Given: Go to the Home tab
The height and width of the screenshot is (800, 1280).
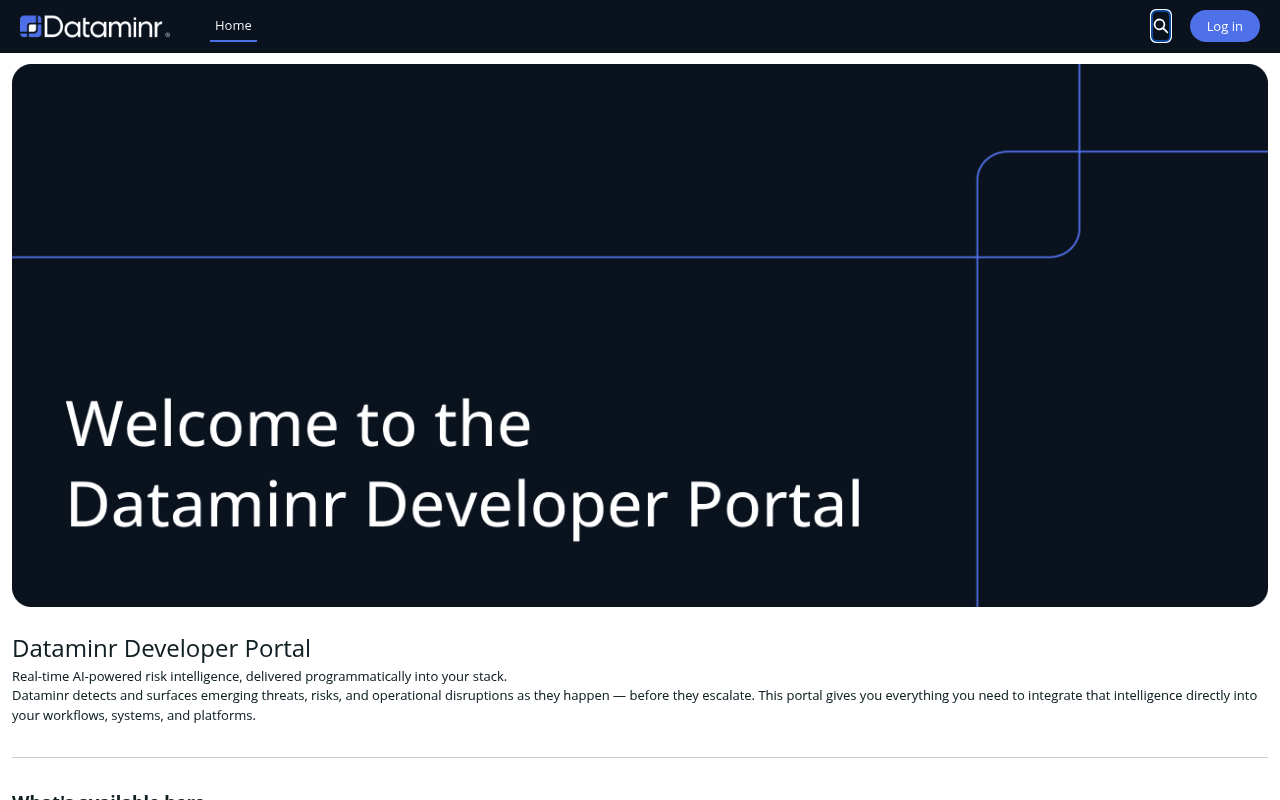Looking at the screenshot, I should click(x=233, y=26).
